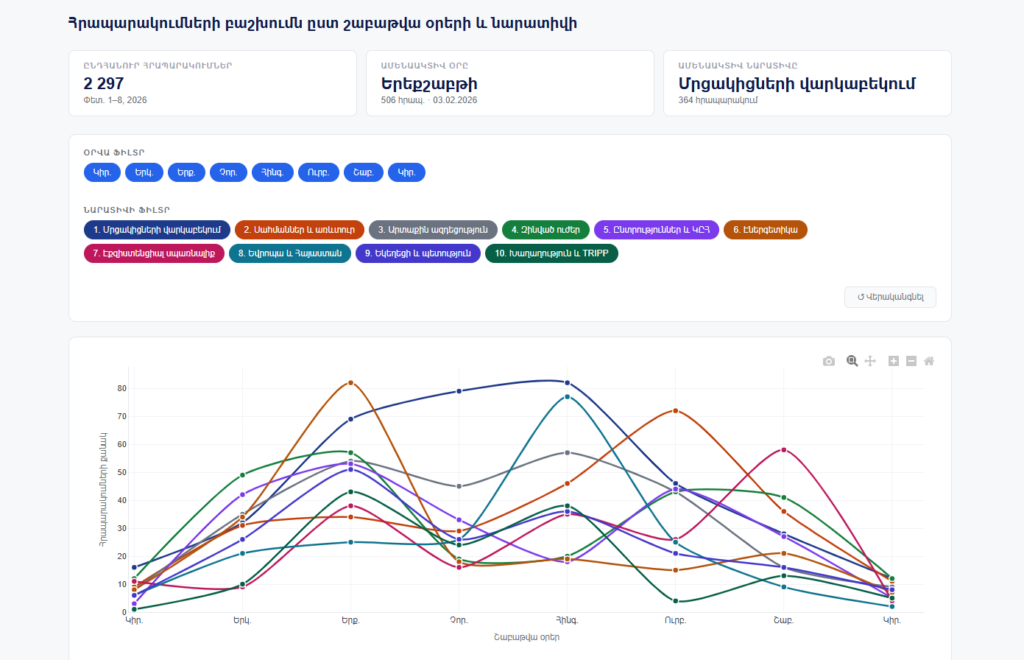
Task: Toggle narrative 1. Մրցակիցների վարկաբեկում filter
Action: pyautogui.click(x=157, y=230)
